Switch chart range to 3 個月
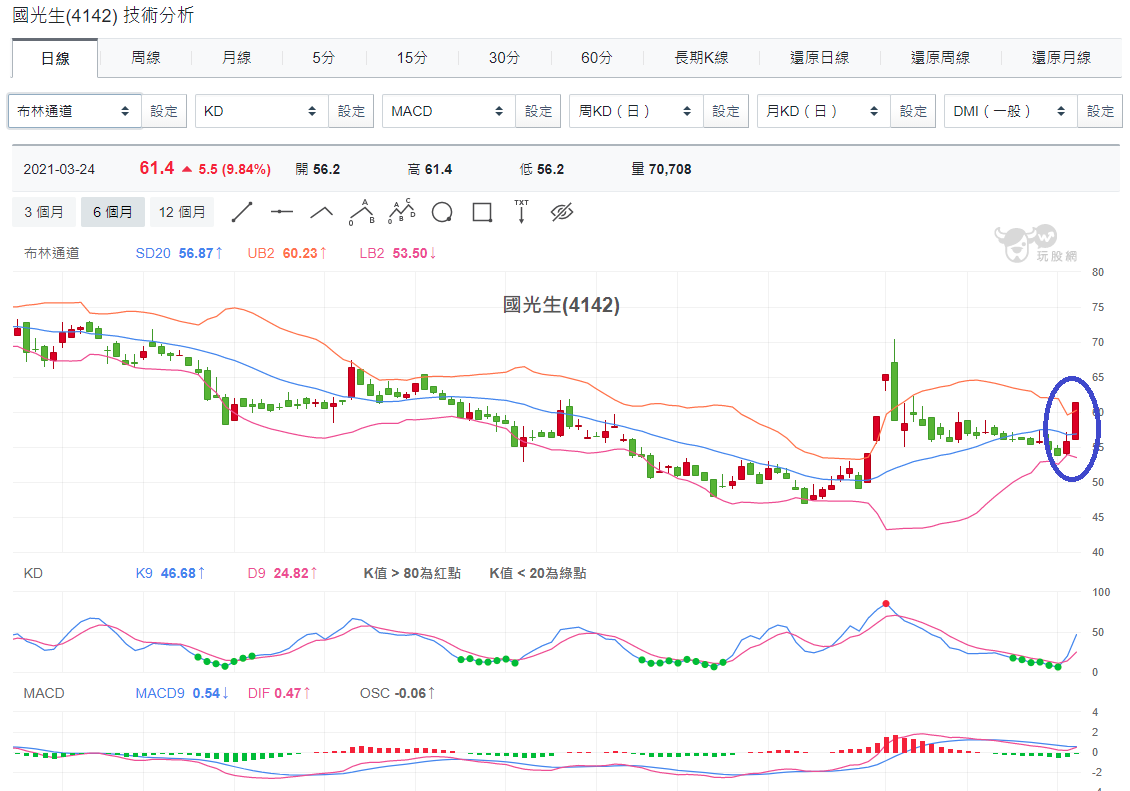The image size is (1130, 791). pos(44,212)
